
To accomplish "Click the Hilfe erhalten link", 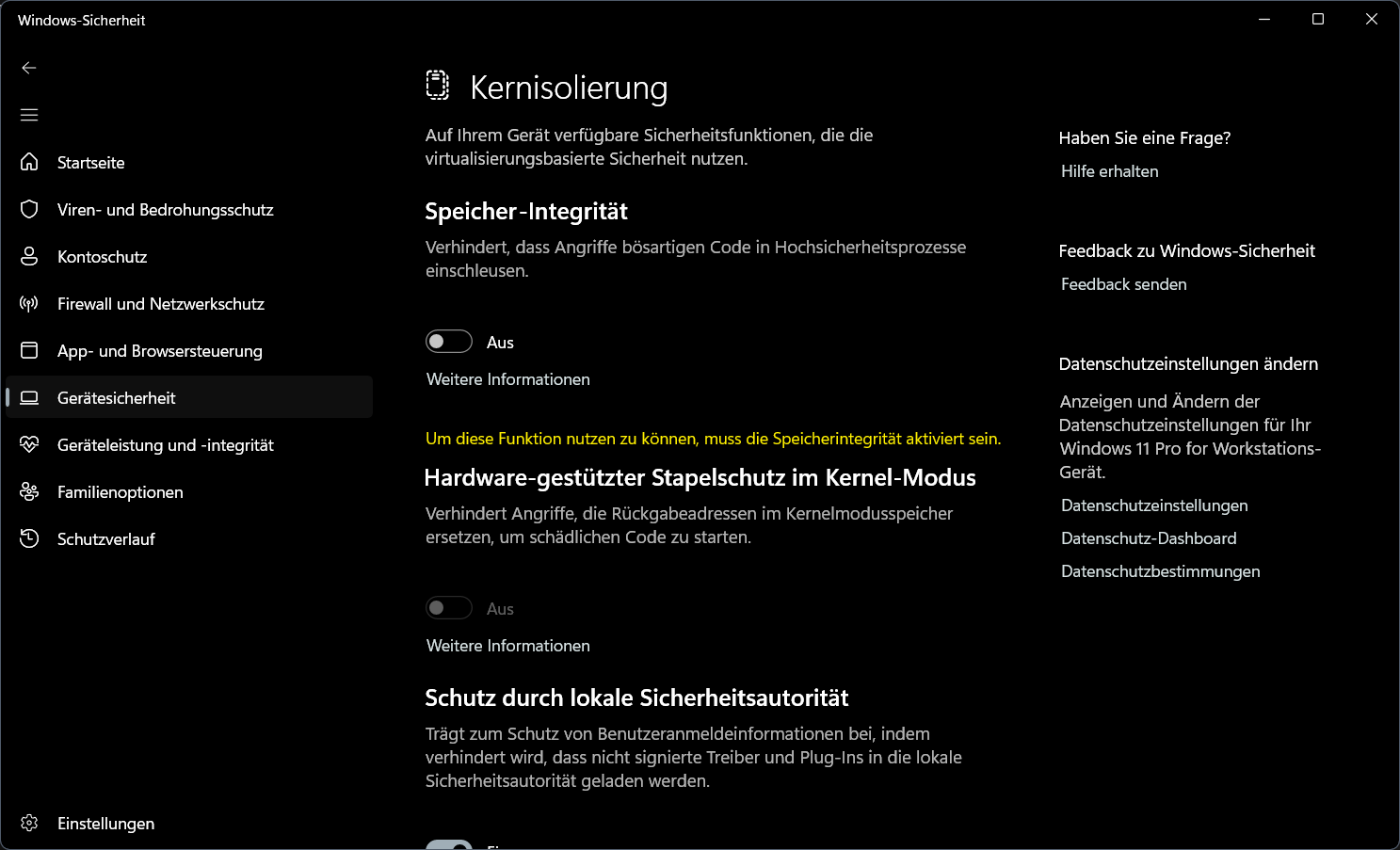I will [1110, 171].
